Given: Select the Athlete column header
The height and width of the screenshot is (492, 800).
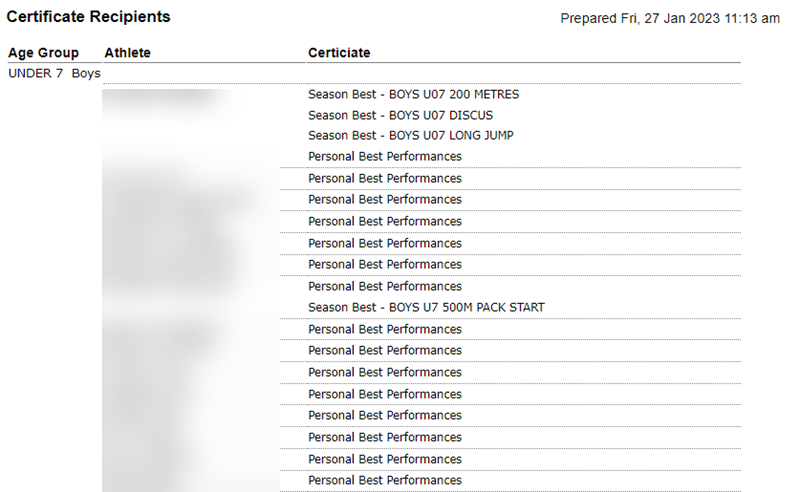Looking at the screenshot, I should pos(127,53).
